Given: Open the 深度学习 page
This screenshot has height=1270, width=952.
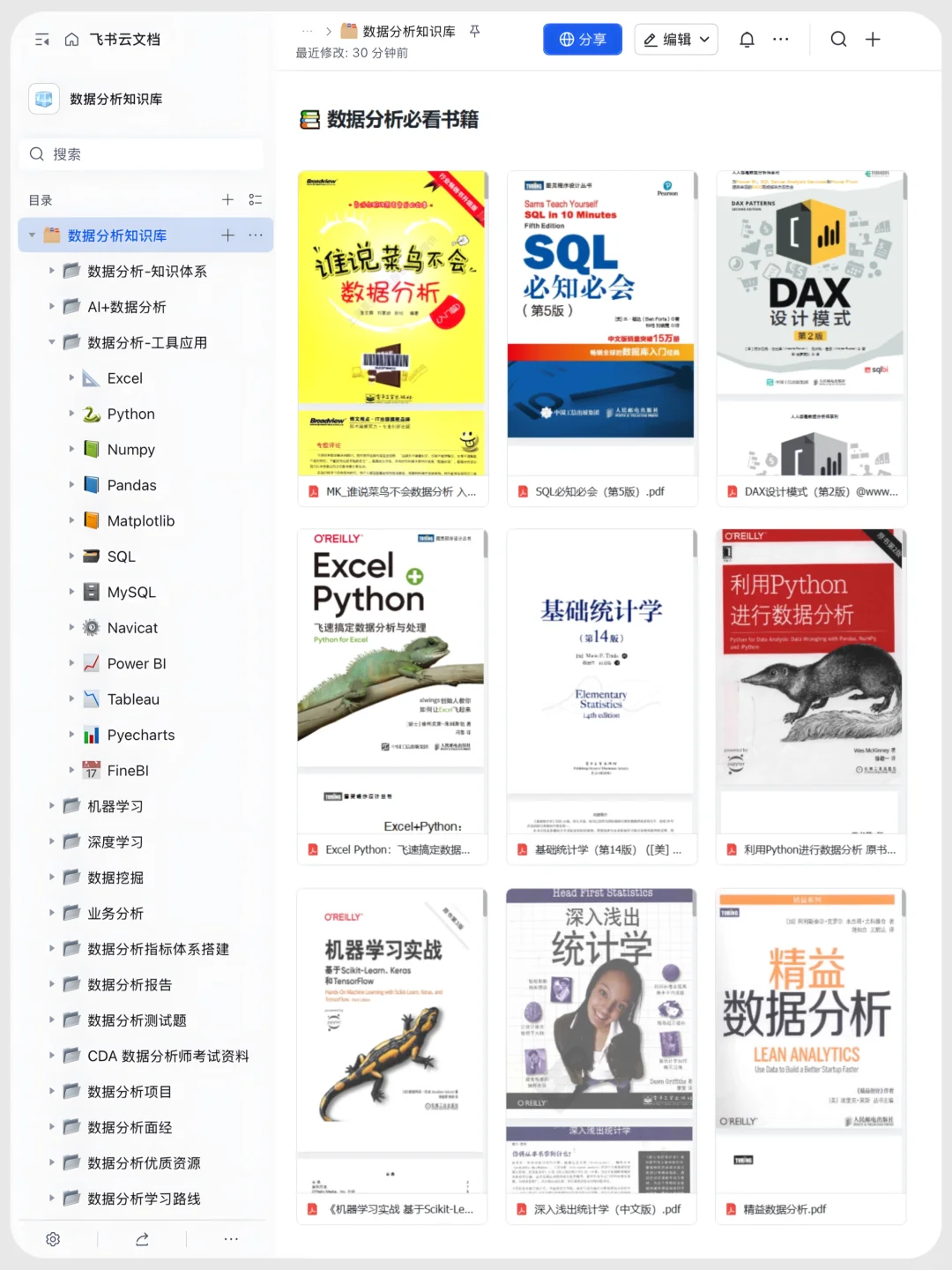Looking at the screenshot, I should pyautogui.click(x=115, y=842).
